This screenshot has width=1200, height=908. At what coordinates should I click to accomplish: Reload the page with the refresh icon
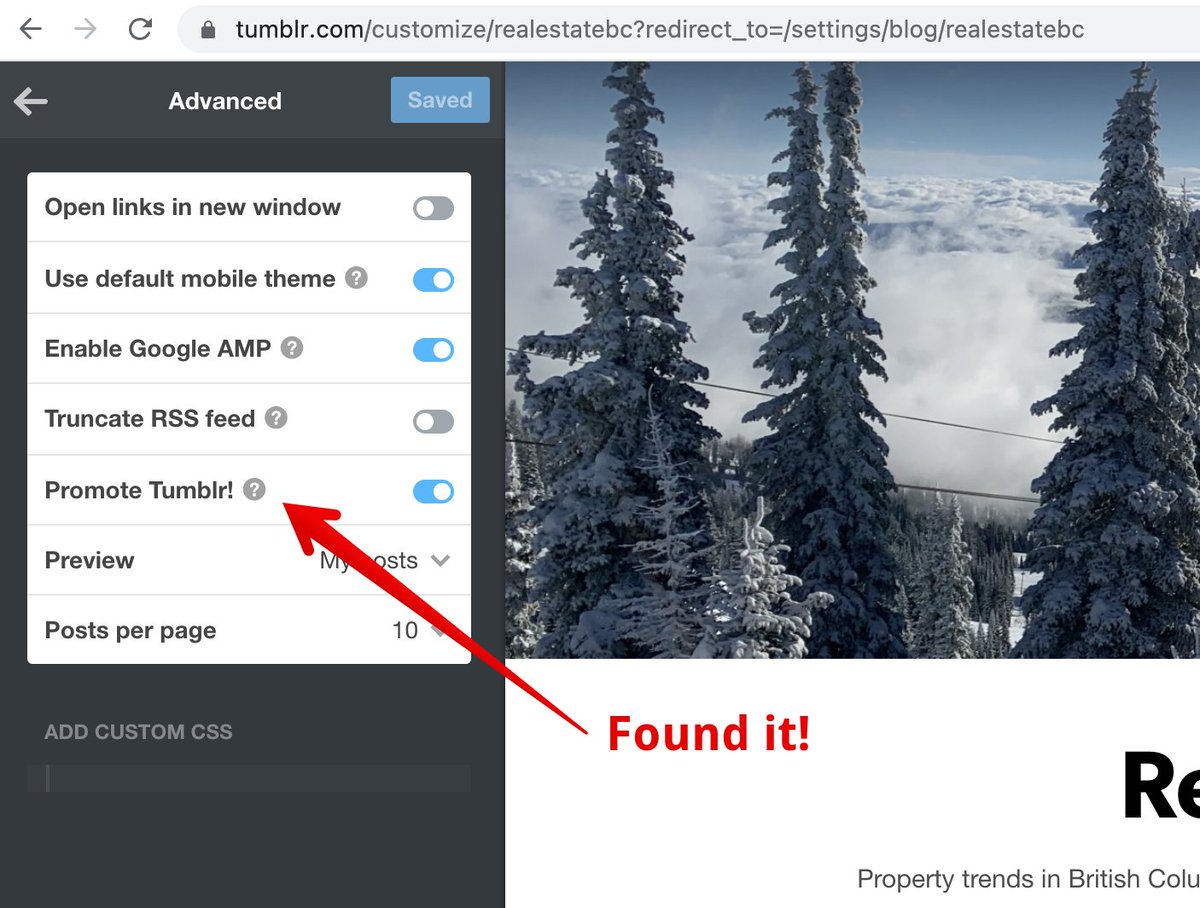pos(141,28)
